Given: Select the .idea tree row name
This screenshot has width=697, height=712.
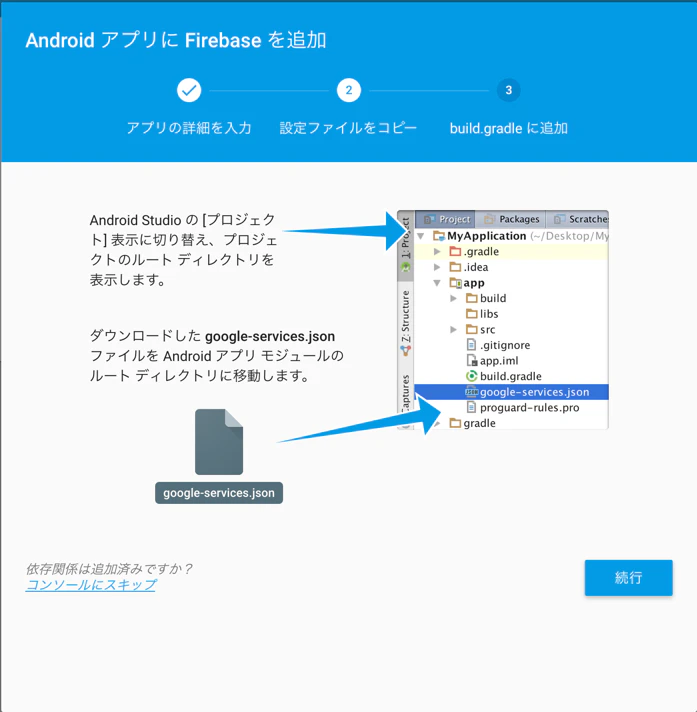Looking at the screenshot, I should (x=476, y=267).
